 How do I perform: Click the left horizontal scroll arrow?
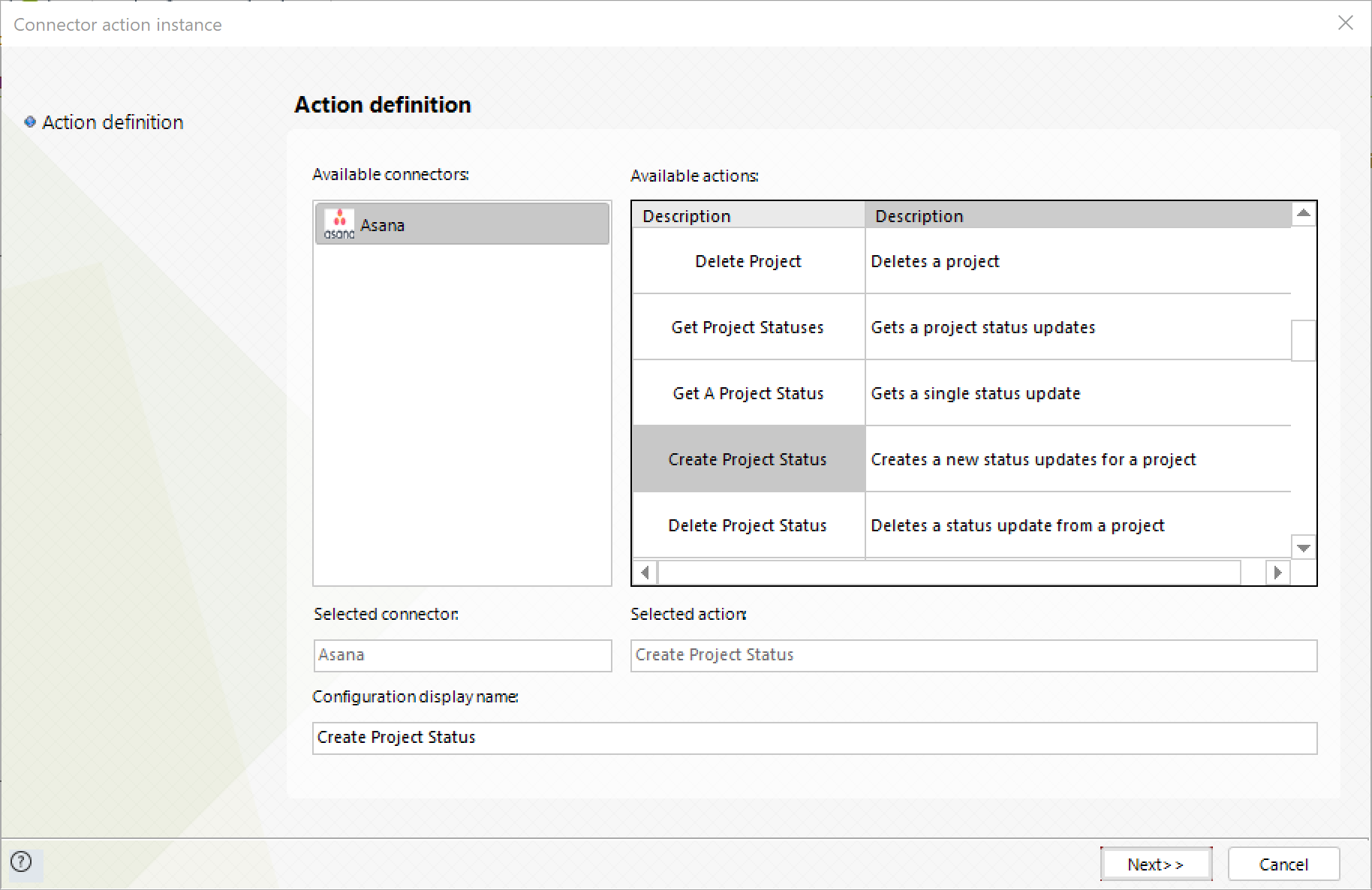[645, 573]
